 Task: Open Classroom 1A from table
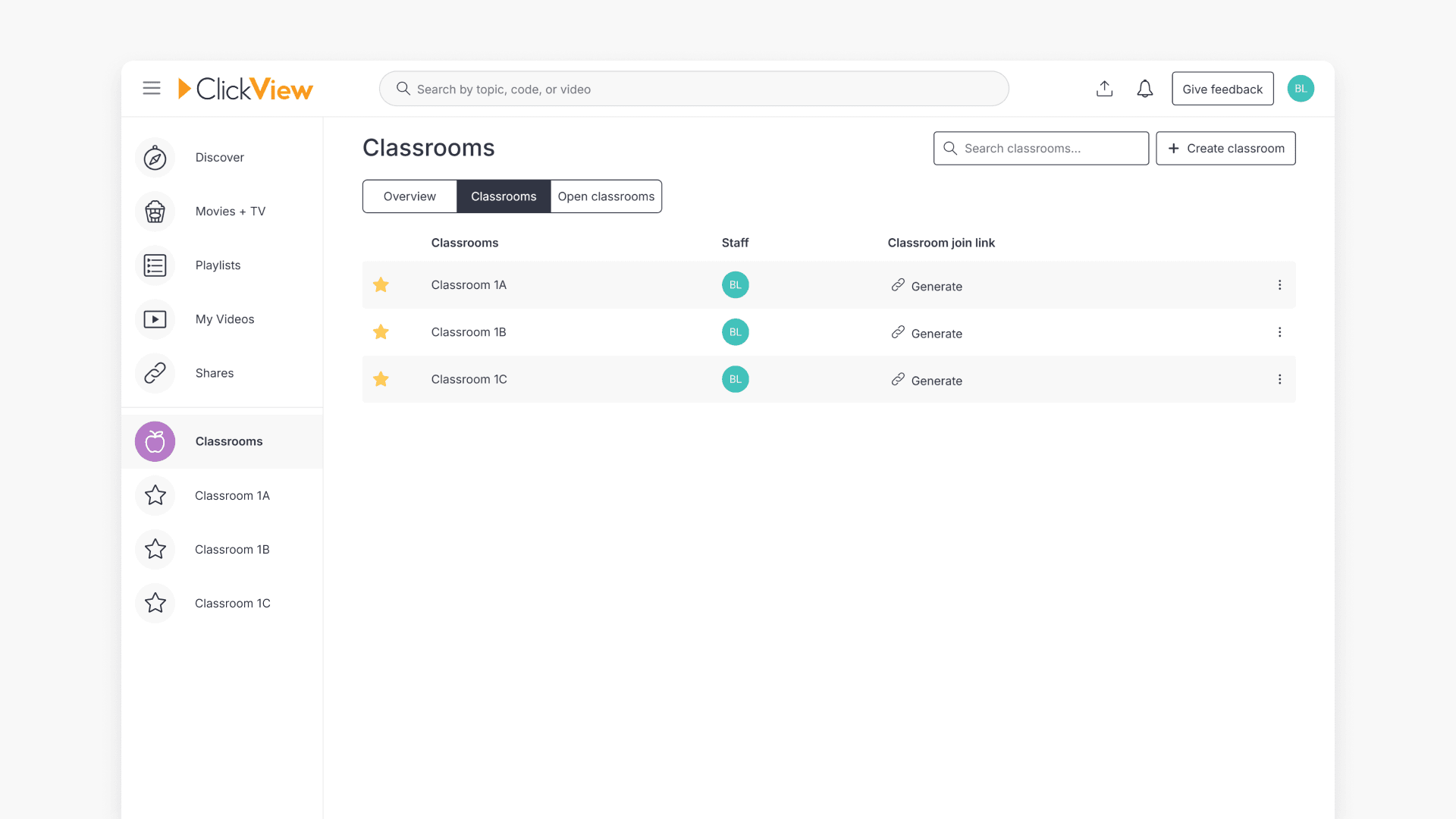[469, 285]
